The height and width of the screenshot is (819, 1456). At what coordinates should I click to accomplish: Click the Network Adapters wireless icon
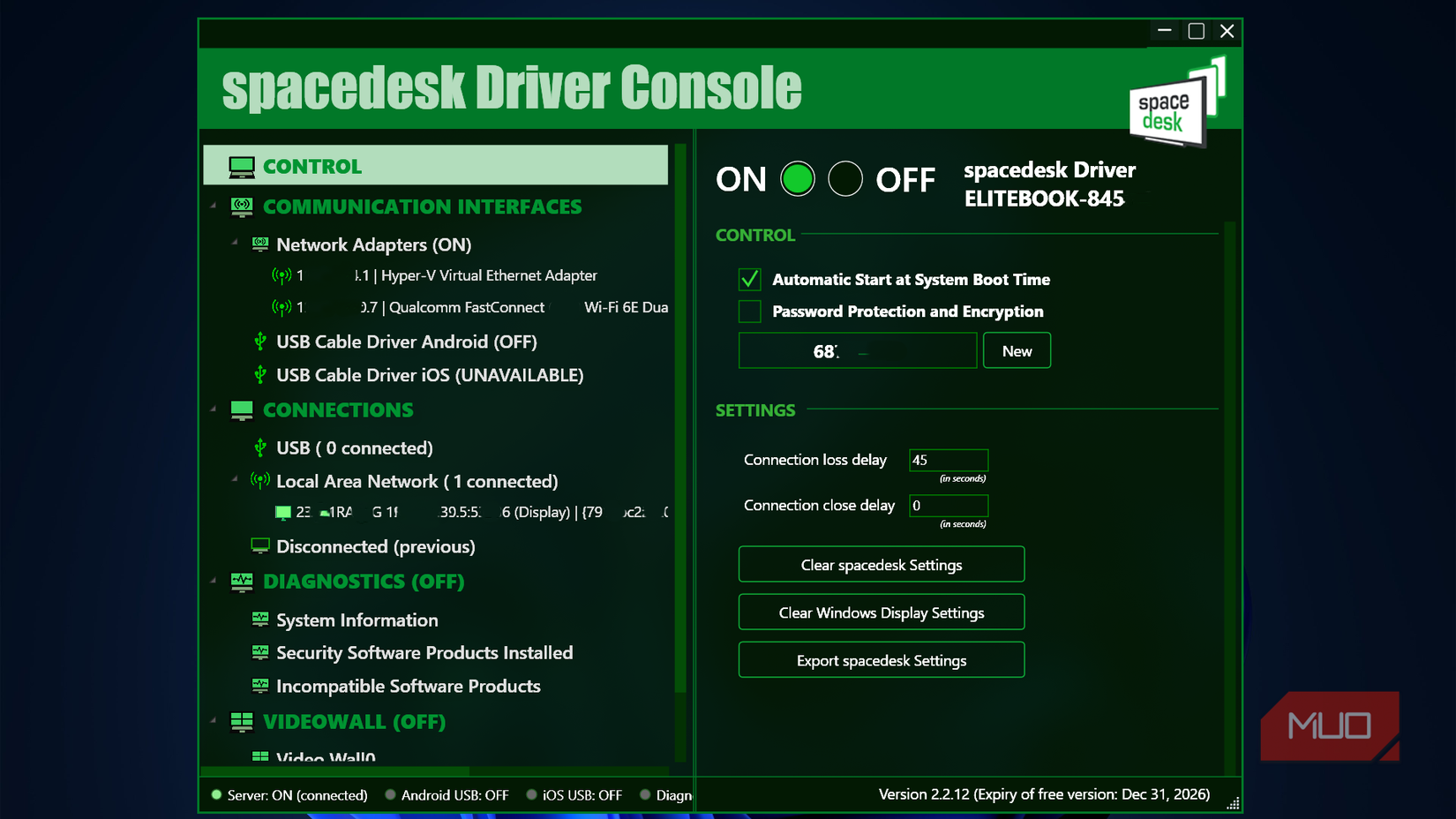(260, 244)
